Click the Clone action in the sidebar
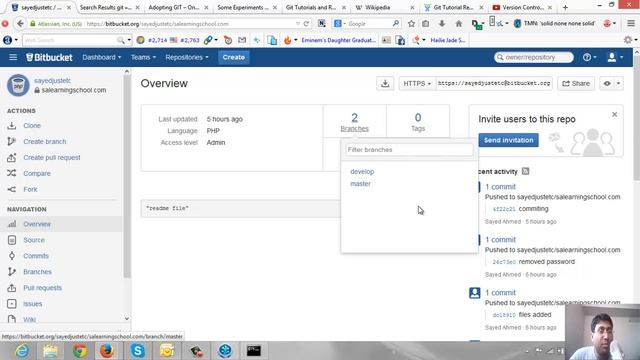The image size is (640, 360). click(32, 126)
